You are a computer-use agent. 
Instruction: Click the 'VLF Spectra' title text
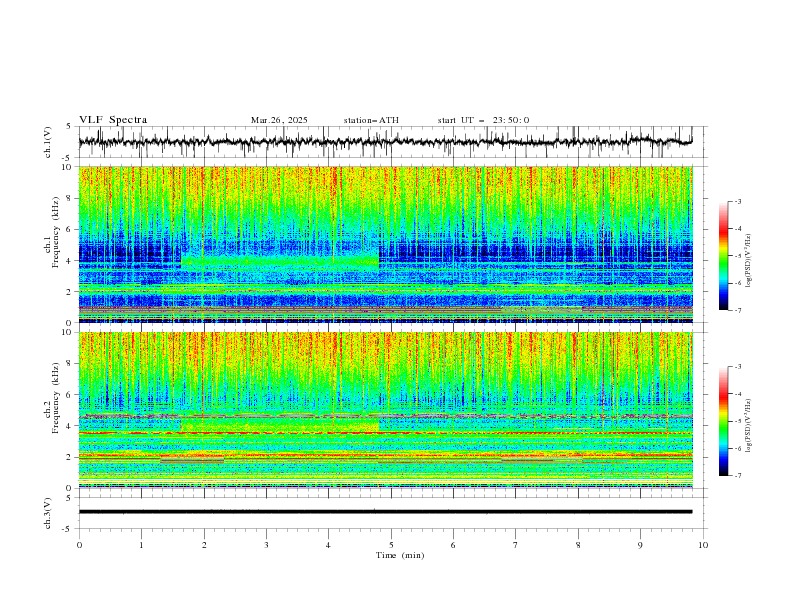point(113,120)
